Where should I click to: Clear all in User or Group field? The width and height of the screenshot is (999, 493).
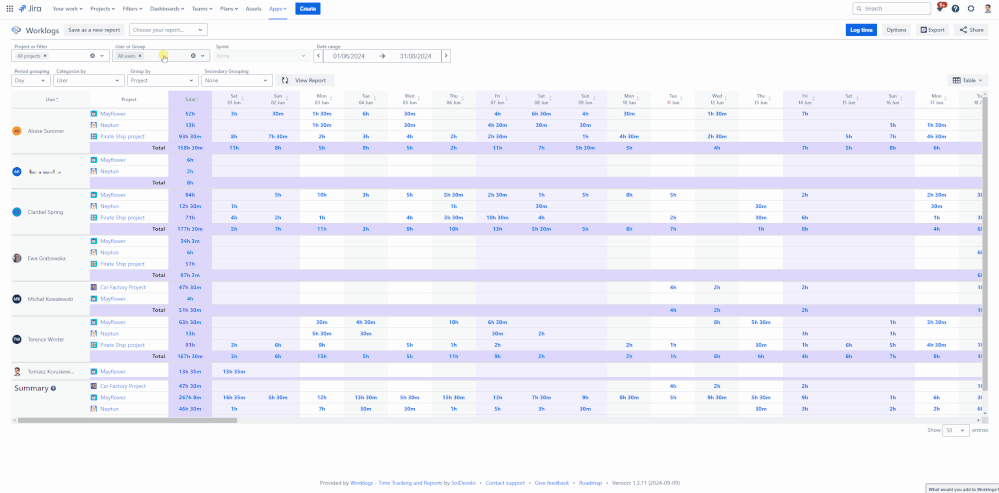(193, 56)
